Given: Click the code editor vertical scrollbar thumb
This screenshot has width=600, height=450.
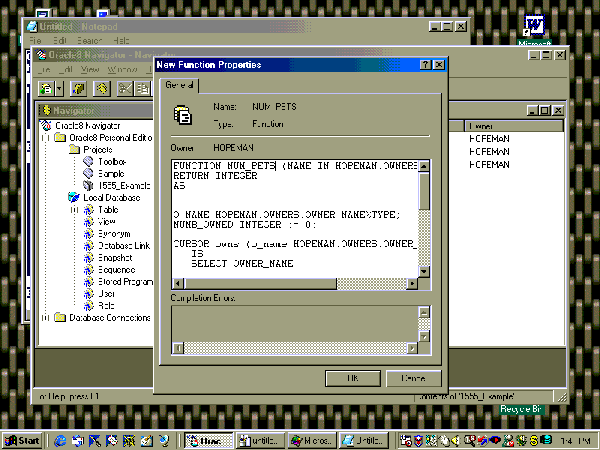Looking at the screenshot, I should pos(424,191).
